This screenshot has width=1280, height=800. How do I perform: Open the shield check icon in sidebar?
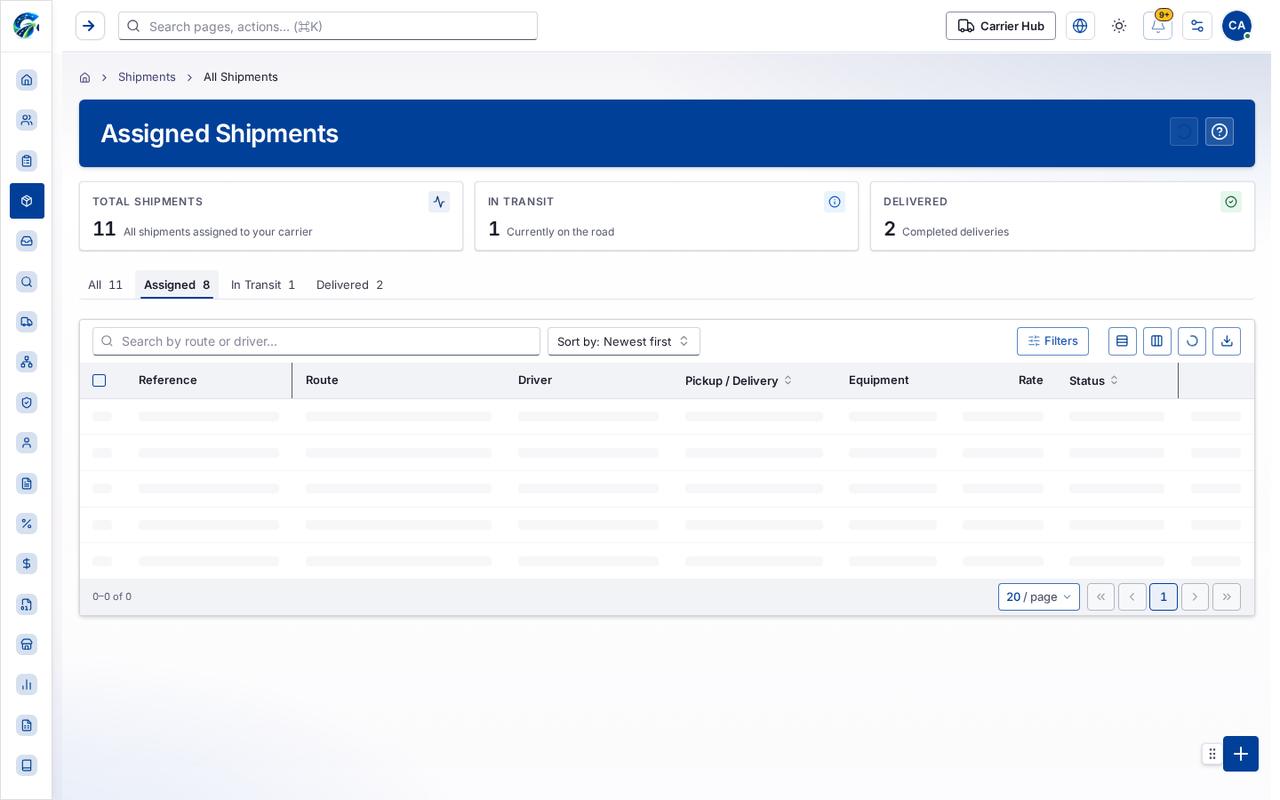[27, 402]
